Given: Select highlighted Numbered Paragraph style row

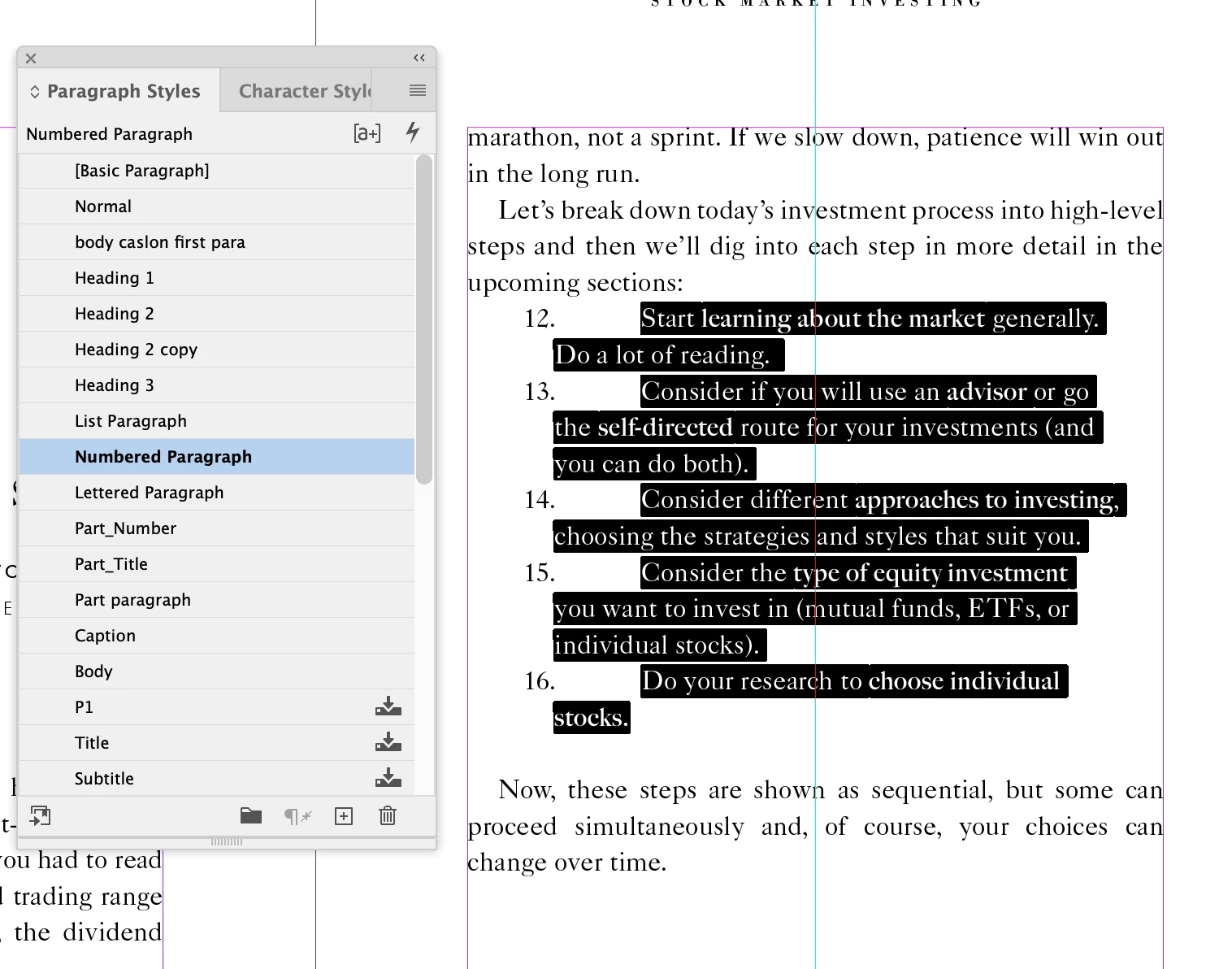Looking at the screenshot, I should click(x=217, y=457).
